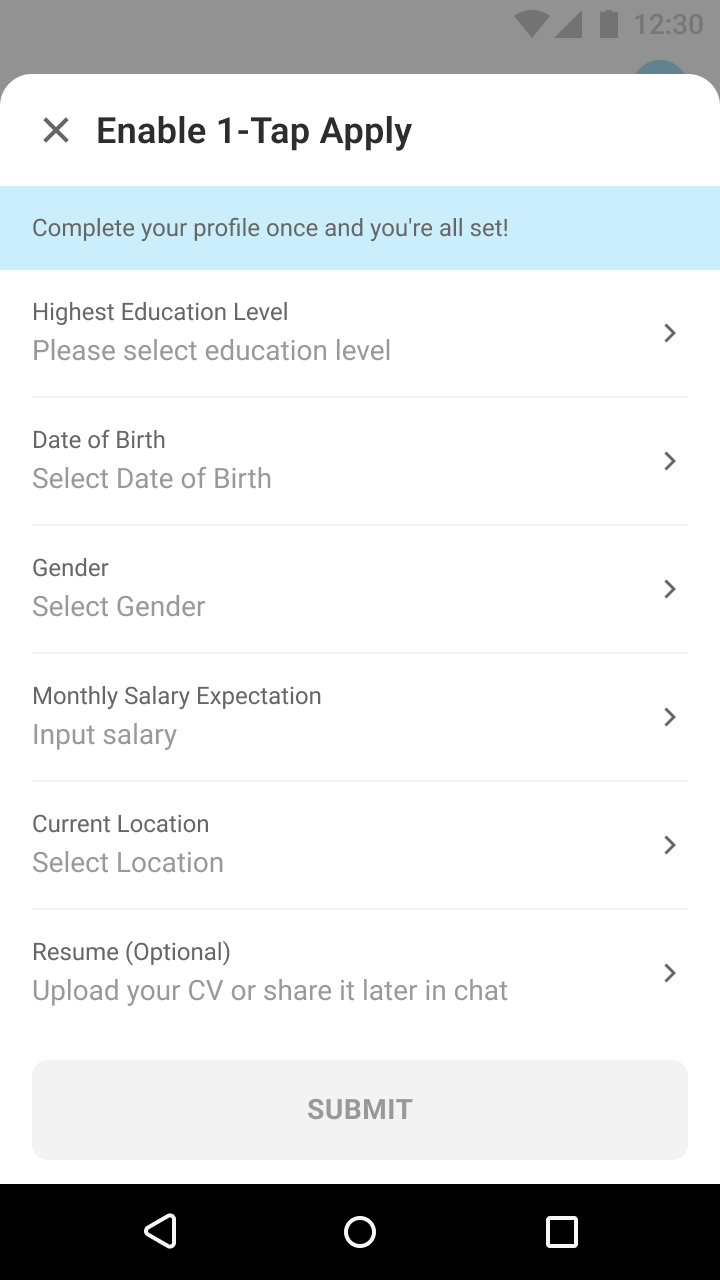Tap the Android back navigation icon
The image size is (720, 1280).
click(x=160, y=1231)
